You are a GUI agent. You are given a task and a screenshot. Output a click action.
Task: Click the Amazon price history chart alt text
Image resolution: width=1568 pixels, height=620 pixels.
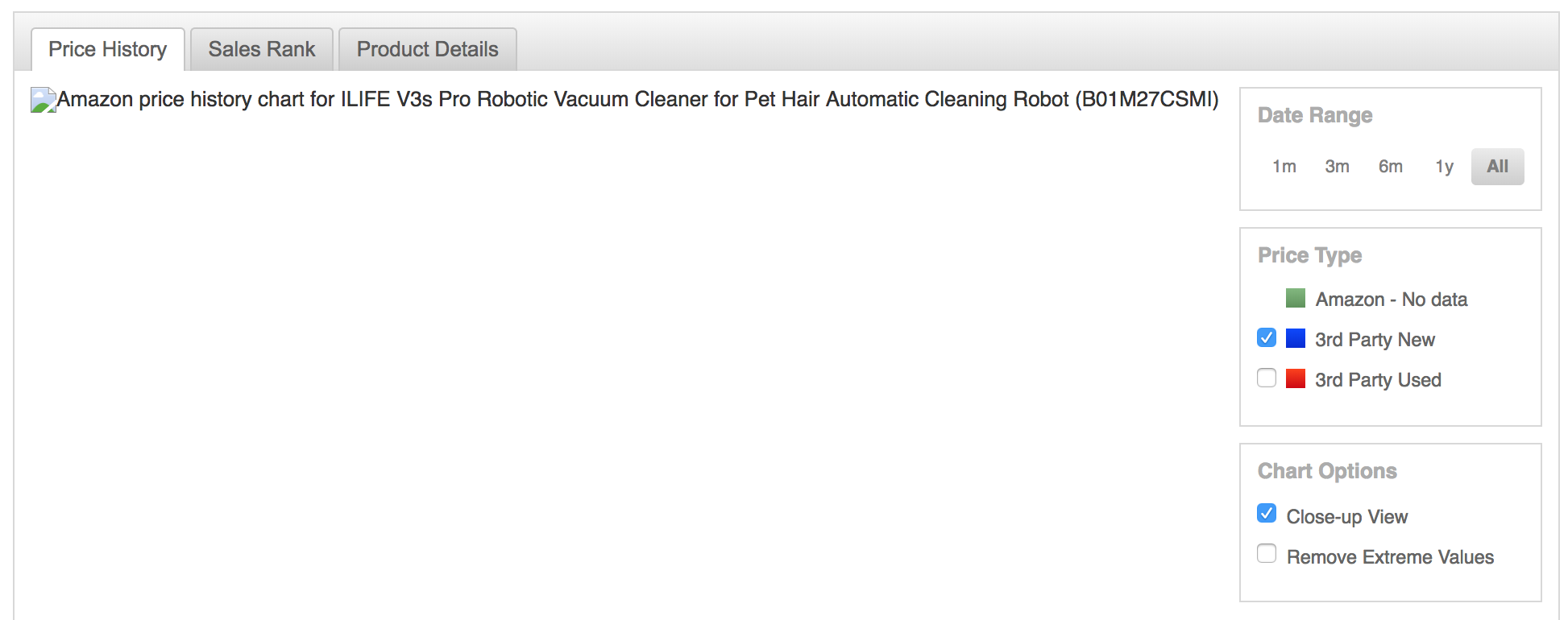click(x=637, y=99)
